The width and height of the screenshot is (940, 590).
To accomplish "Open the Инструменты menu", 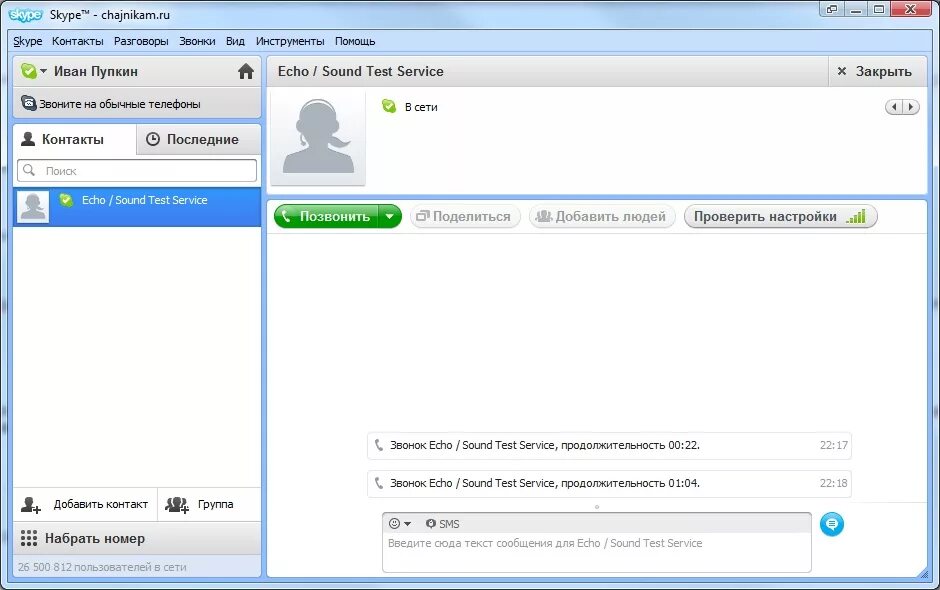I will pos(290,41).
